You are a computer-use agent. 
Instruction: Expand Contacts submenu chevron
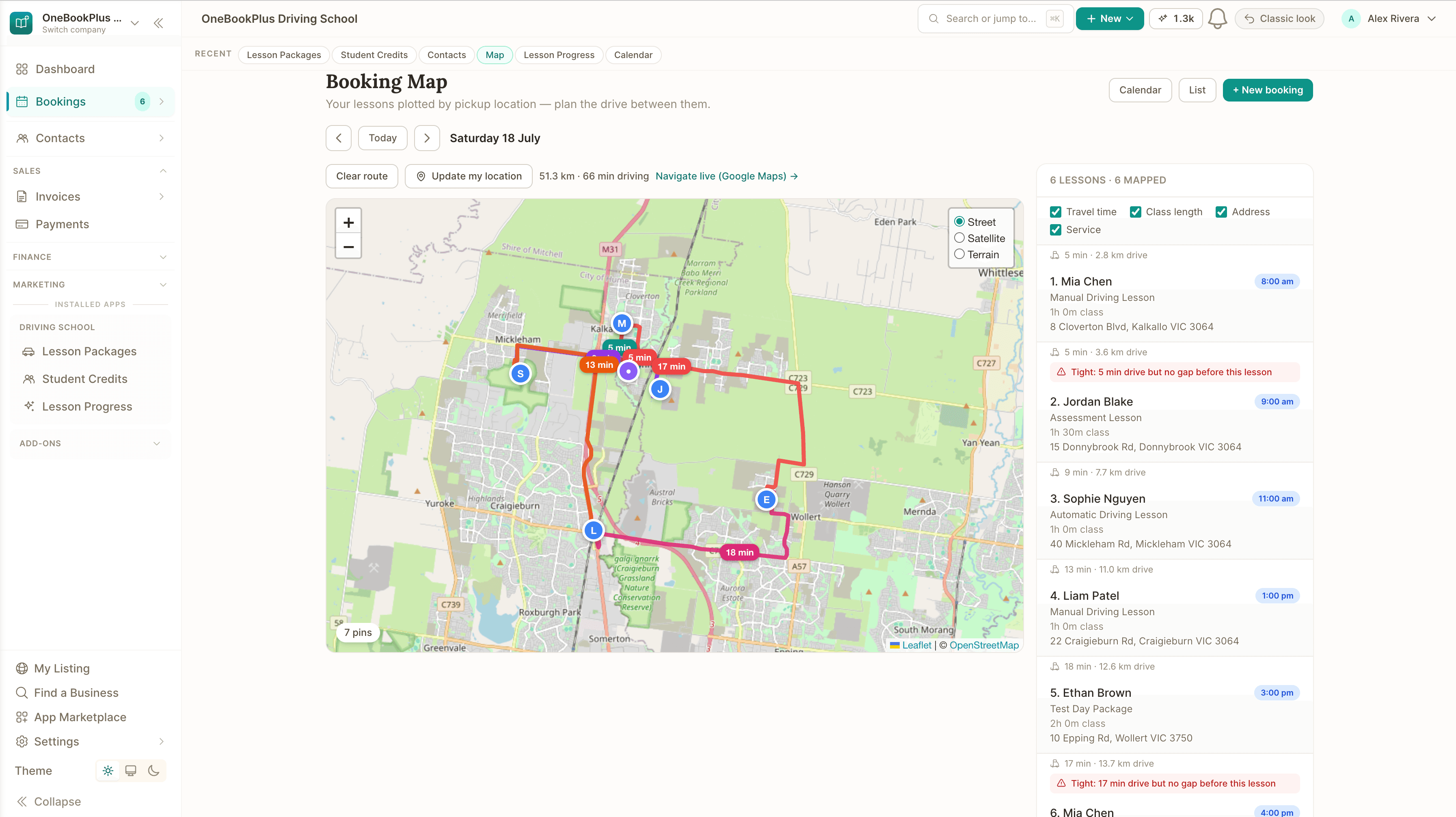coord(162,138)
